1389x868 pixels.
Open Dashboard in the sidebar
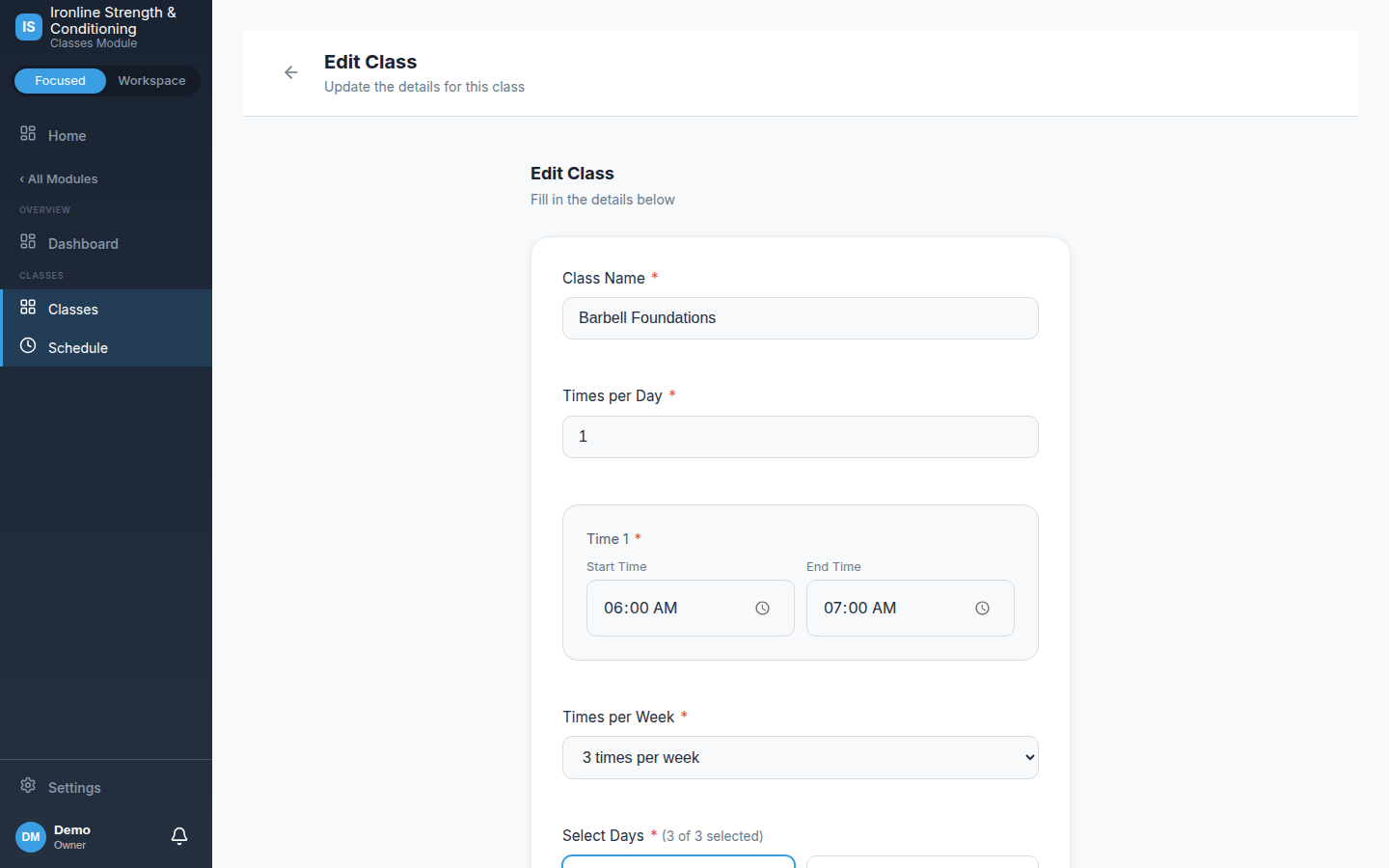click(x=106, y=244)
